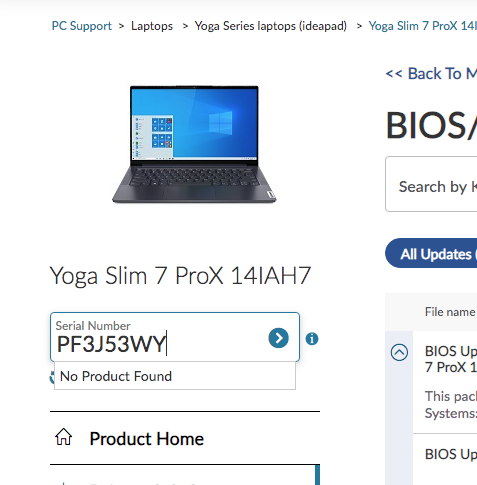The height and width of the screenshot is (485, 477).
Task: Select the All Updates filter pill
Action: (x=431, y=253)
